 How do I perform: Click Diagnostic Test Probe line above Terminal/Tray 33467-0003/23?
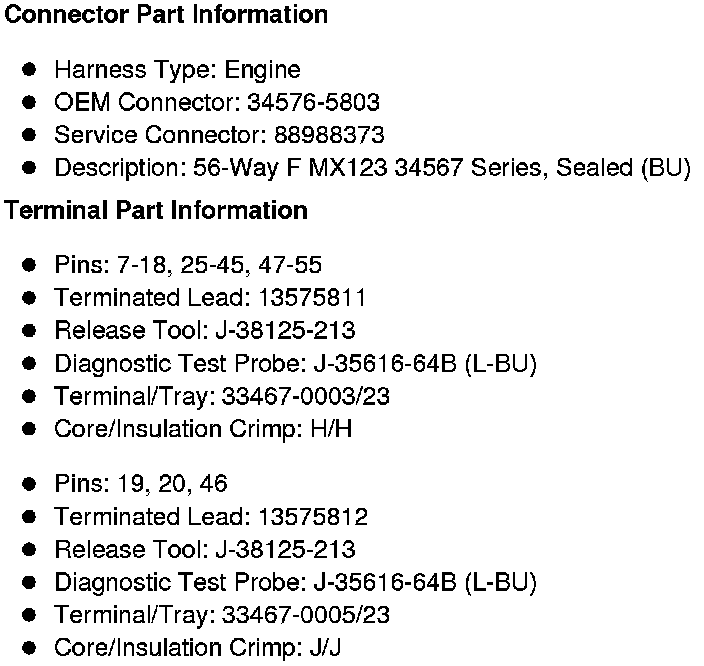click(x=295, y=363)
